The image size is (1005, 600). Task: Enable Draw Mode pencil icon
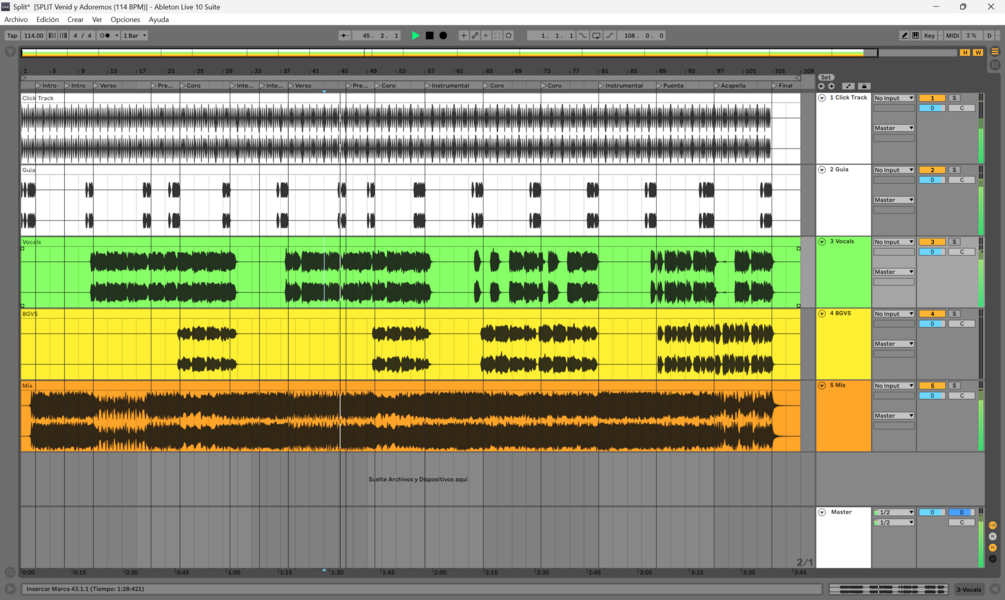[x=904, y=36]
